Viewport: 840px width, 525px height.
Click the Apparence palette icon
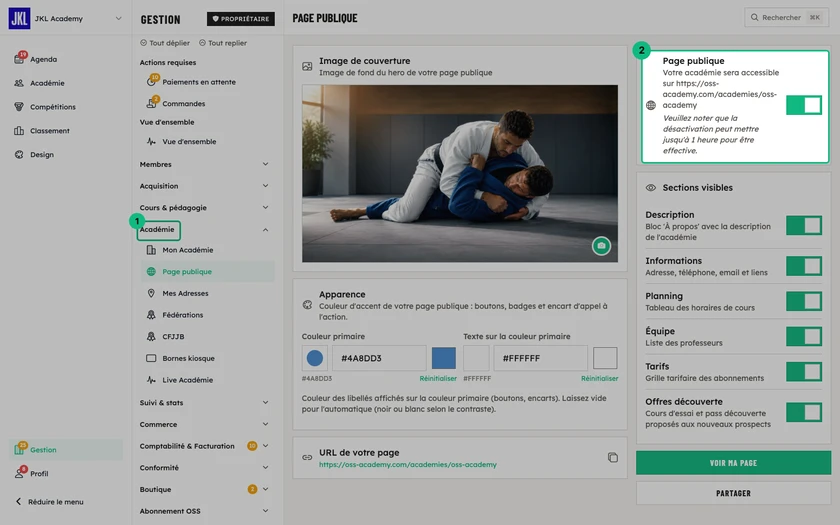(x=307, y=305)
